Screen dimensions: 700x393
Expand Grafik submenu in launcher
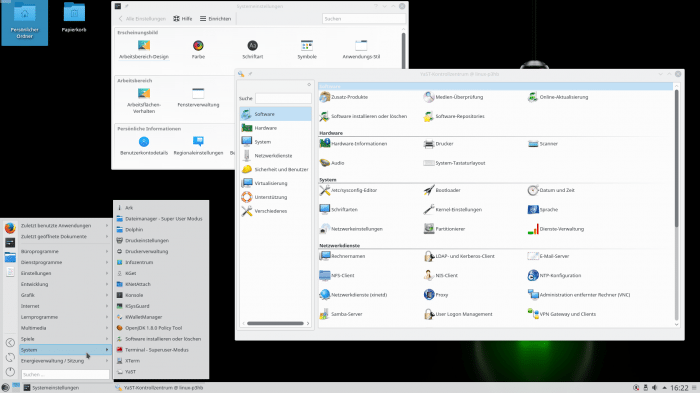click(x=64, y=295)
